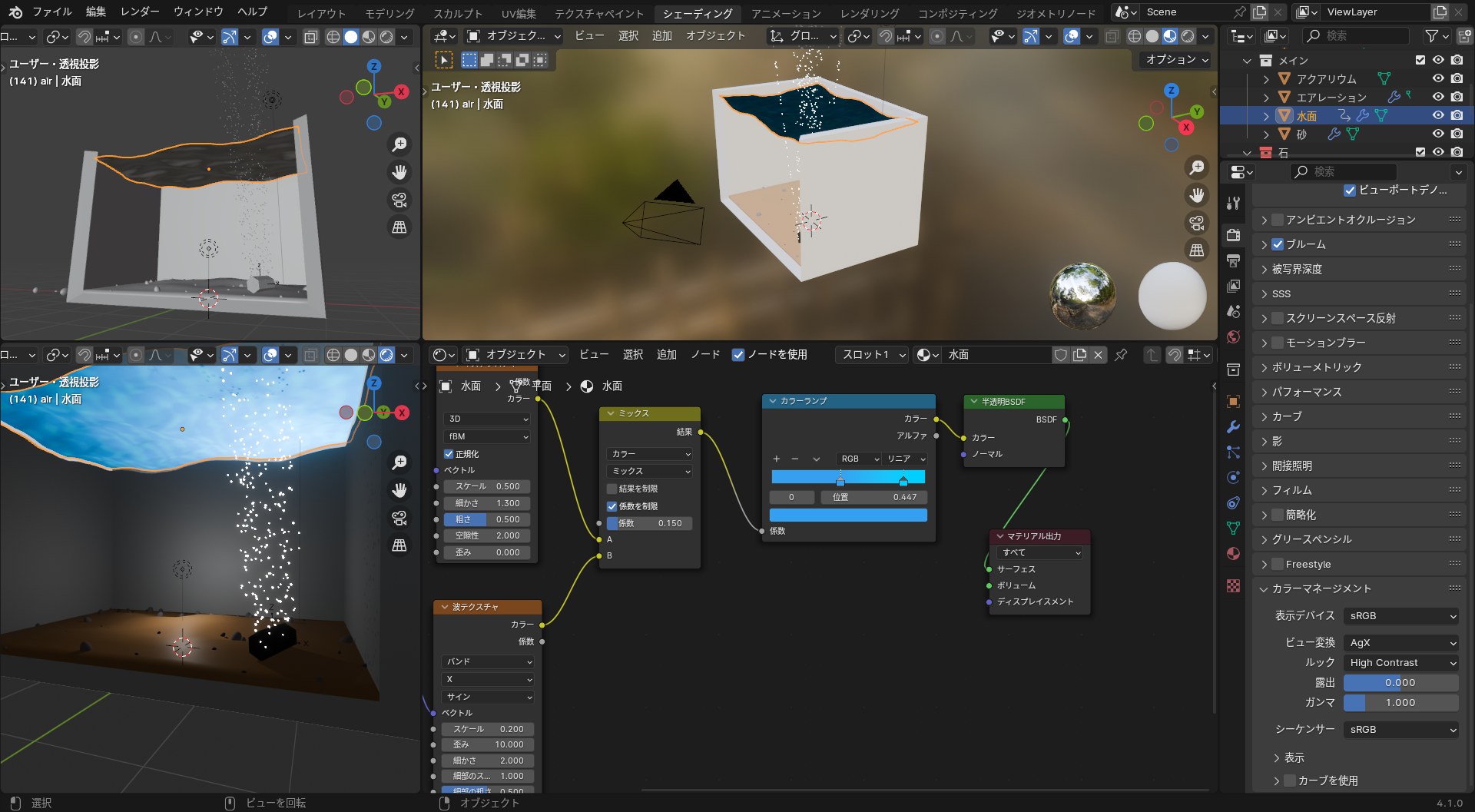Viewport: 1475px width, 812px height.
Task: Add color stop on color ramp
Action: 776,459
